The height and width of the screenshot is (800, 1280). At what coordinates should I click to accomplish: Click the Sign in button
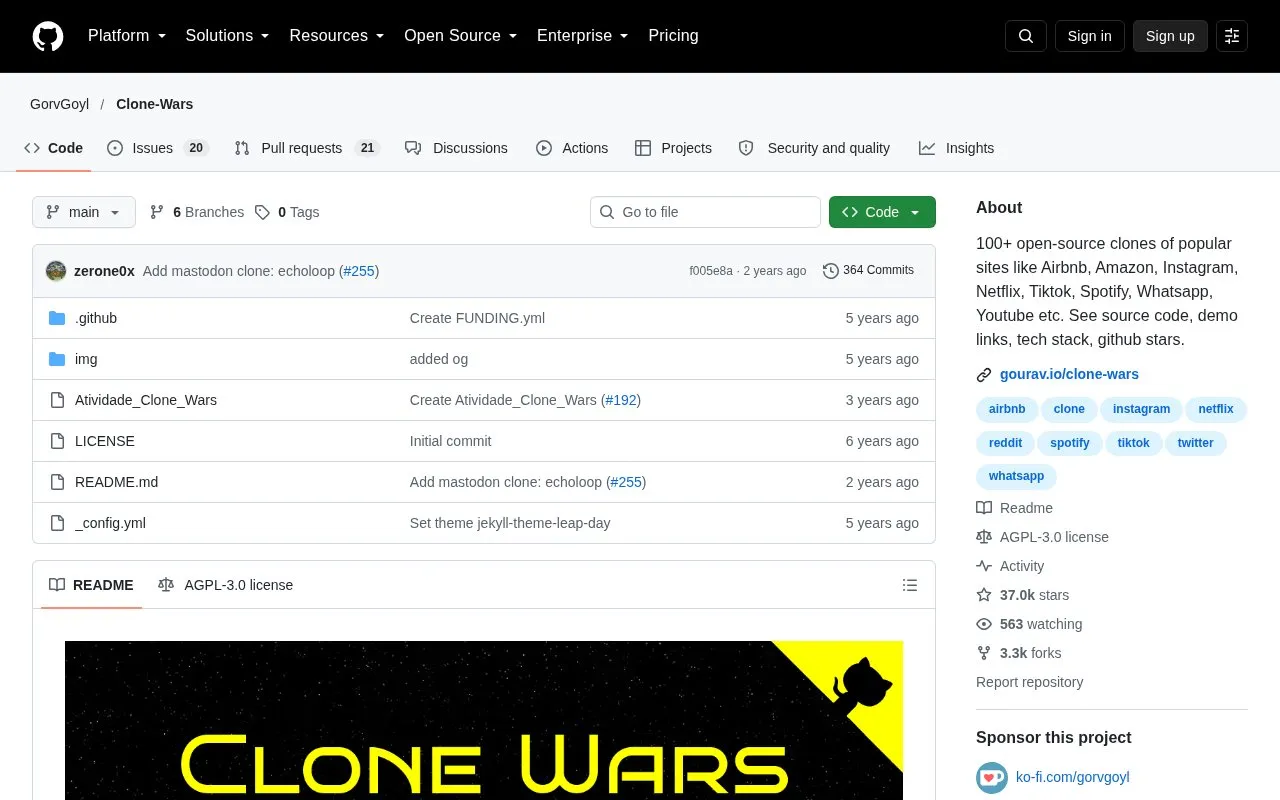pos(1089,36)
